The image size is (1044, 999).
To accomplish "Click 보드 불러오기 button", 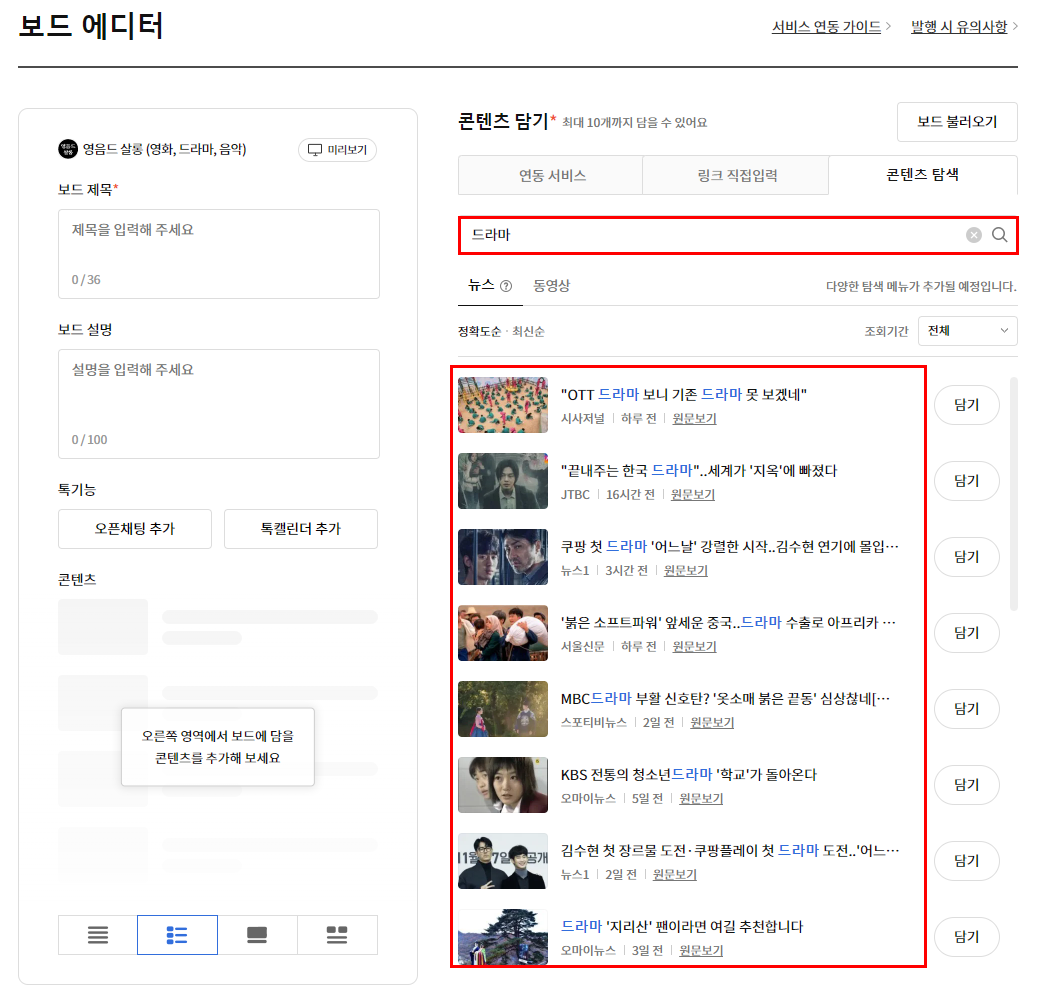I will coord(957,122).
